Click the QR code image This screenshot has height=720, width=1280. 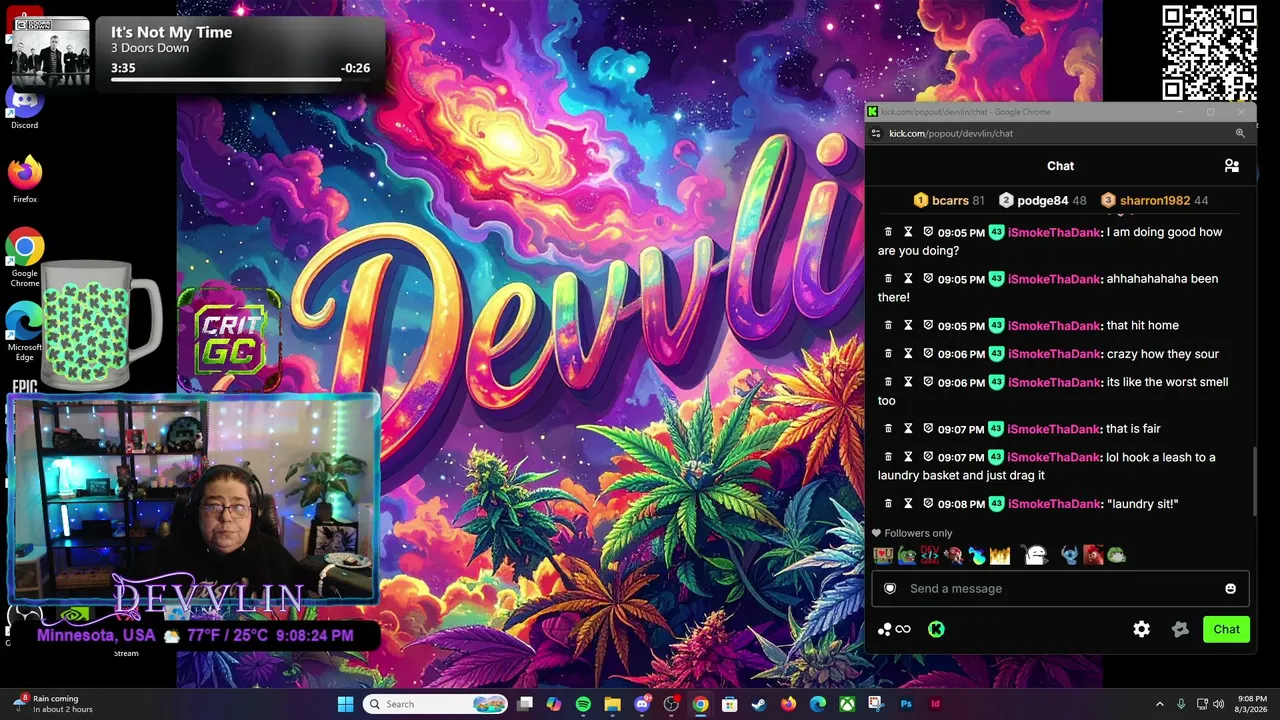coord(1209,52)
